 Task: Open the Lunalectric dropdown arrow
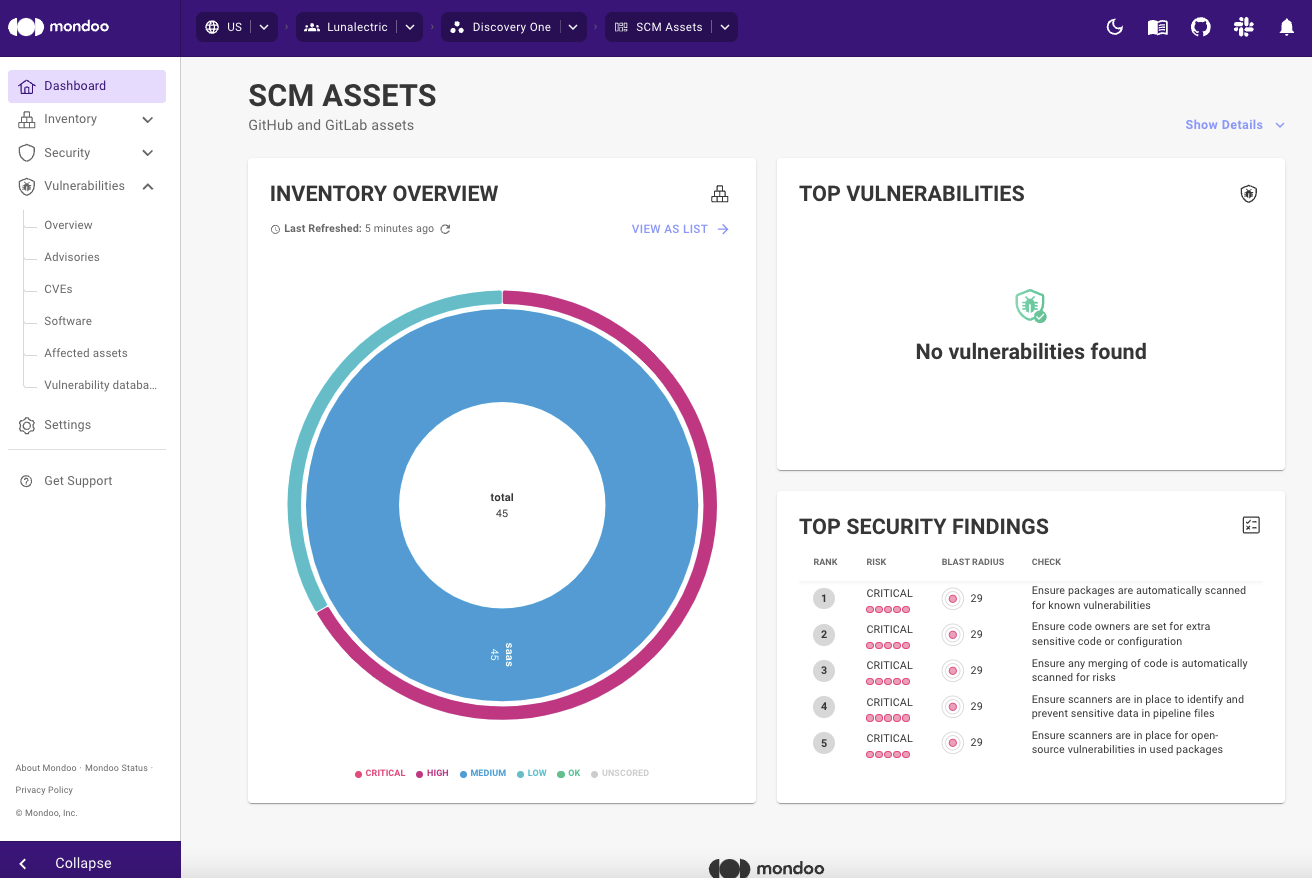410,27
